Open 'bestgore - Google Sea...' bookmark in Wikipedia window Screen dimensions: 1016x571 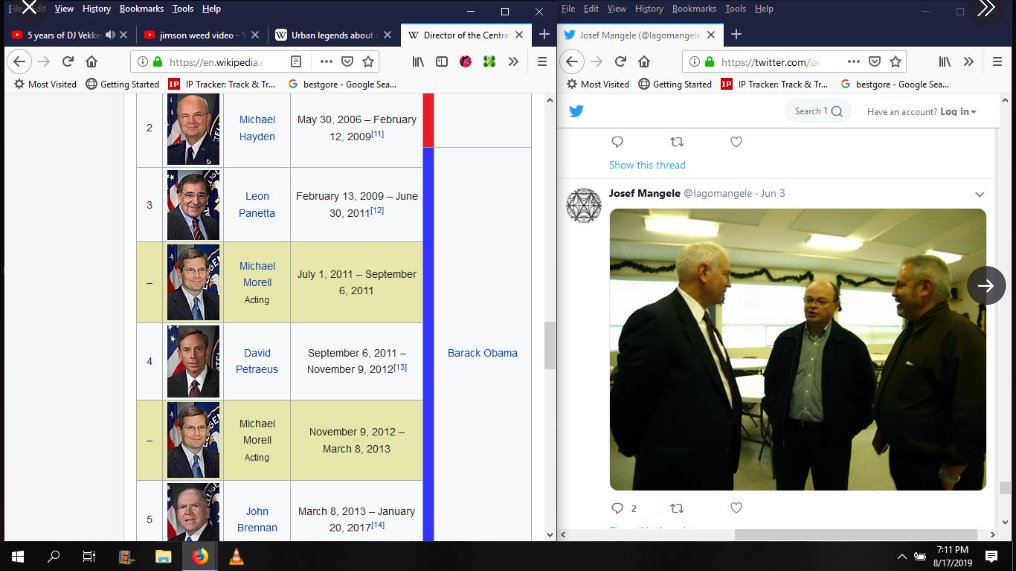tap(343, 84)
